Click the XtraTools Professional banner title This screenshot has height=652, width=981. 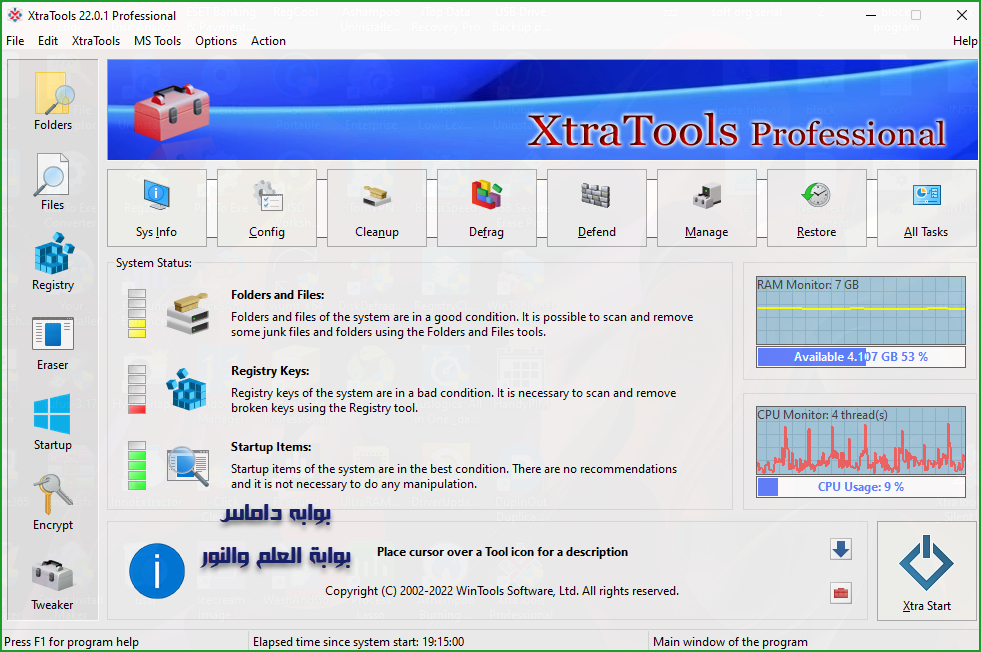point(736,131)
